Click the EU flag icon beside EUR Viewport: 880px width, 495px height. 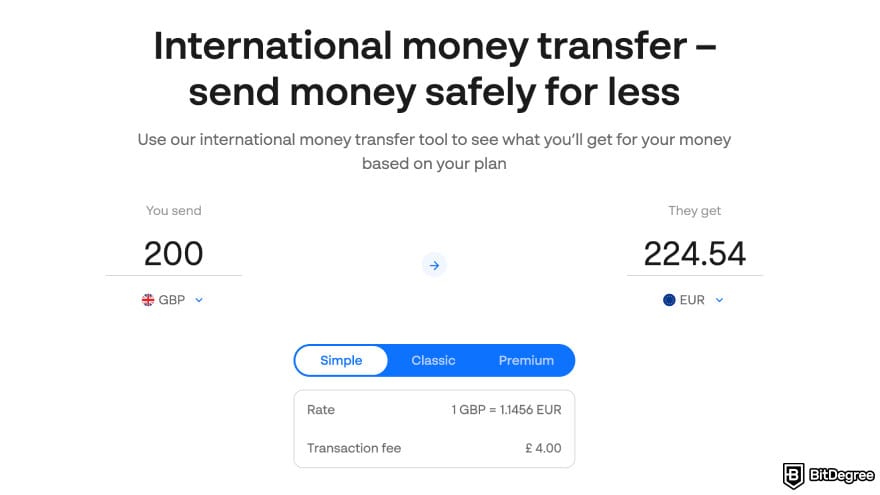coord(669,300)
